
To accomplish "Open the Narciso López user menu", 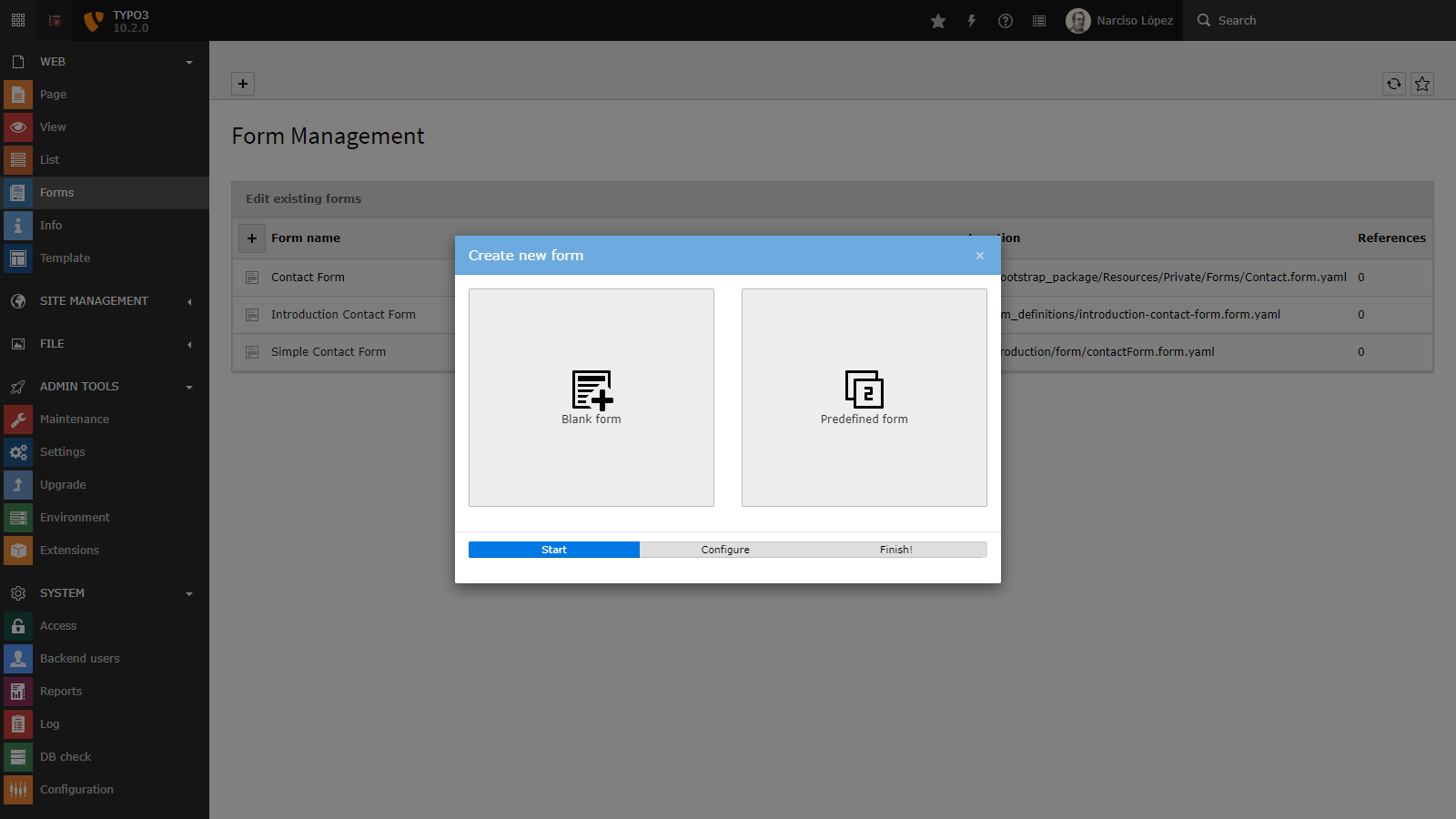I will click(x=1120, y=20).
